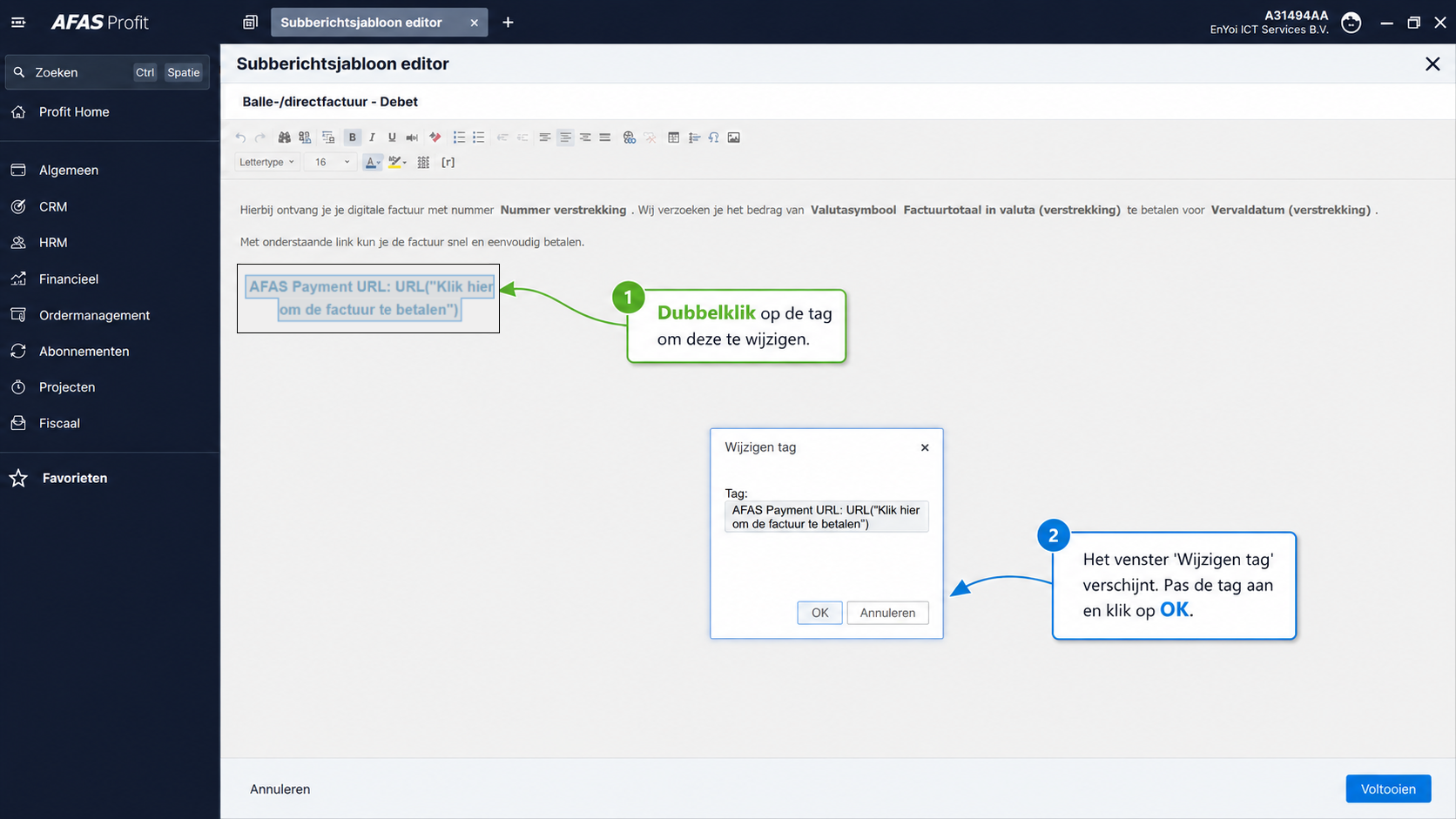Viewport: 1456px width, 819px height.
Task: Toggle italic formatting
Action: click(x=372, y=138)
